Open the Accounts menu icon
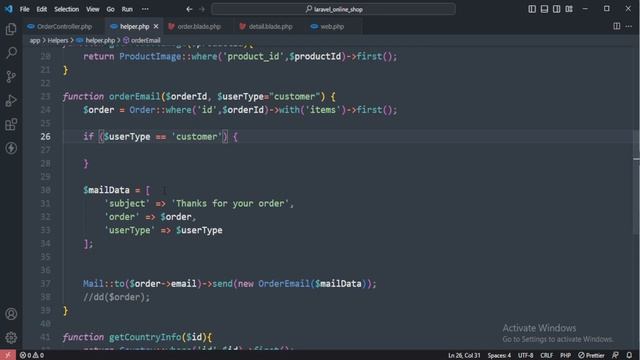This screenshot has width=640, height=360. (11, 313)
